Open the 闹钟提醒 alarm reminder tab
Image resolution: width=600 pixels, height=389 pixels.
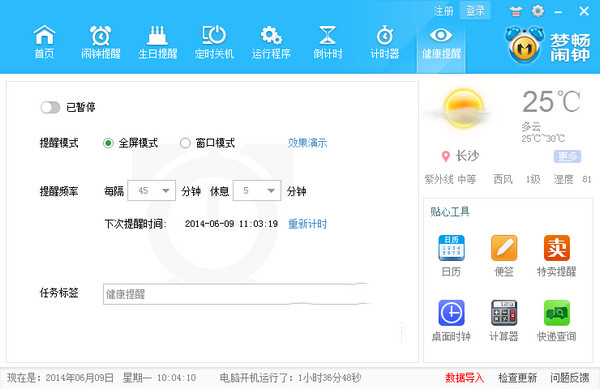(x=101, y=42)
